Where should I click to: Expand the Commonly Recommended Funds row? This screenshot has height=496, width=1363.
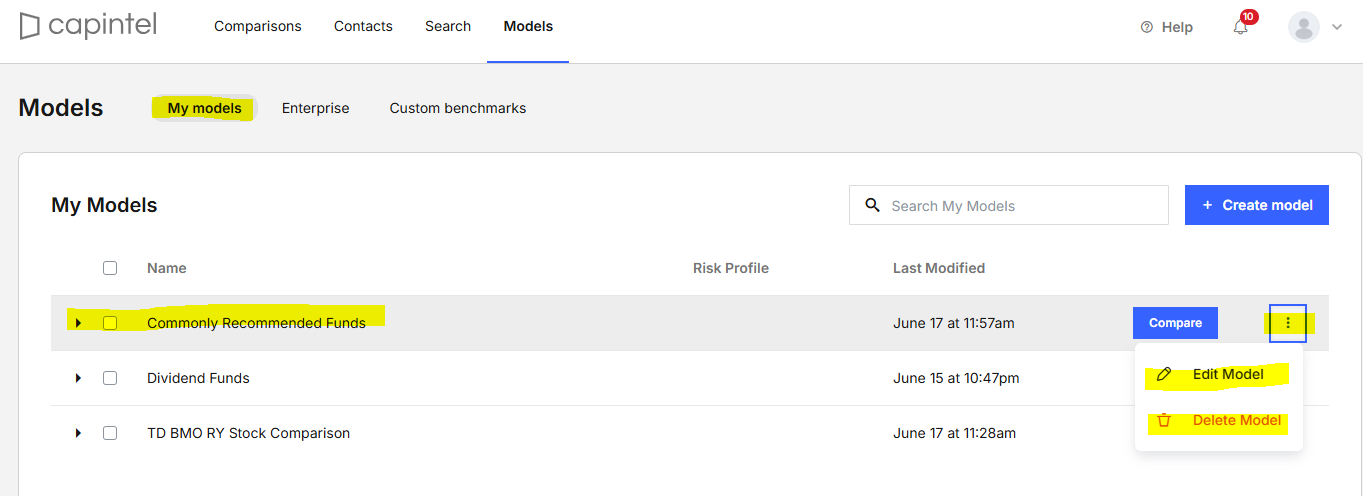coord(78,323)
